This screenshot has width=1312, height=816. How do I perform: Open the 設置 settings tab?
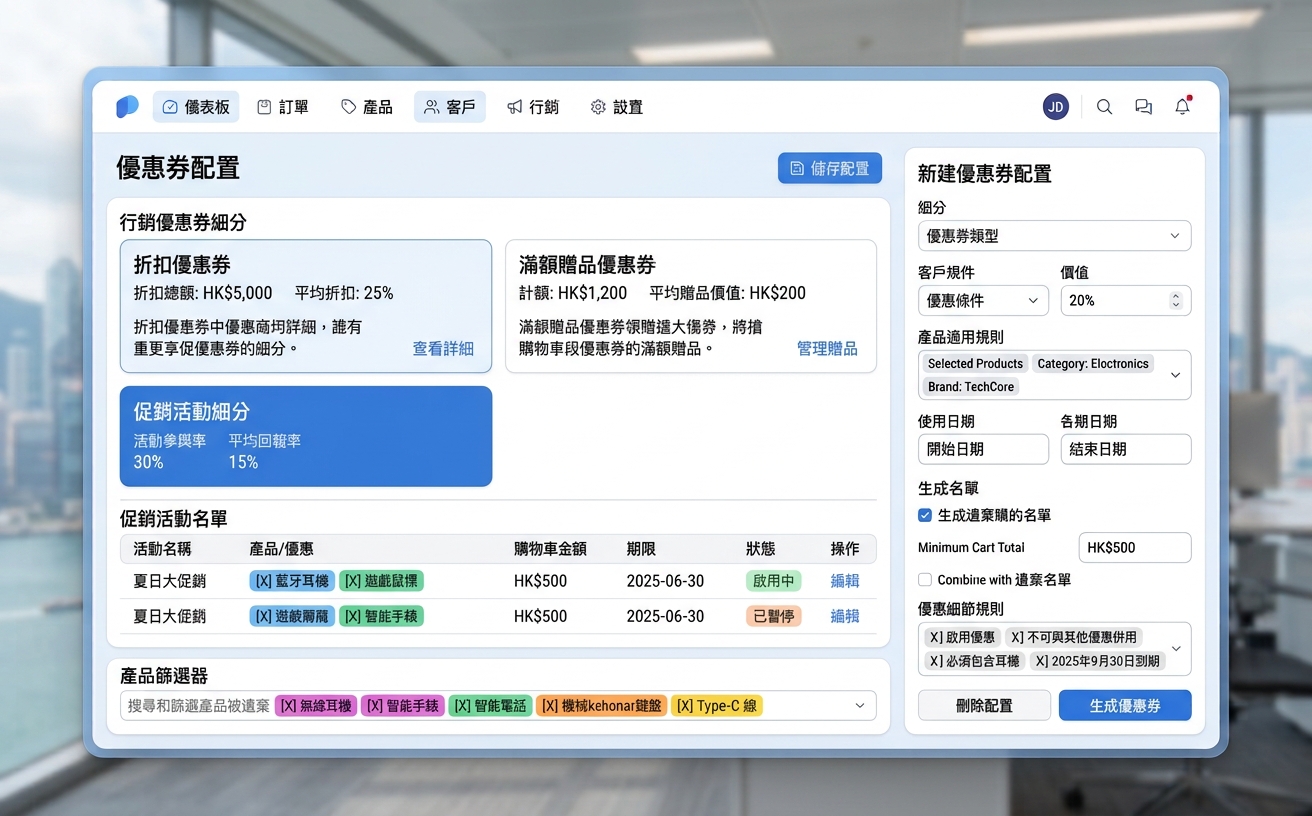click(617, 107)
